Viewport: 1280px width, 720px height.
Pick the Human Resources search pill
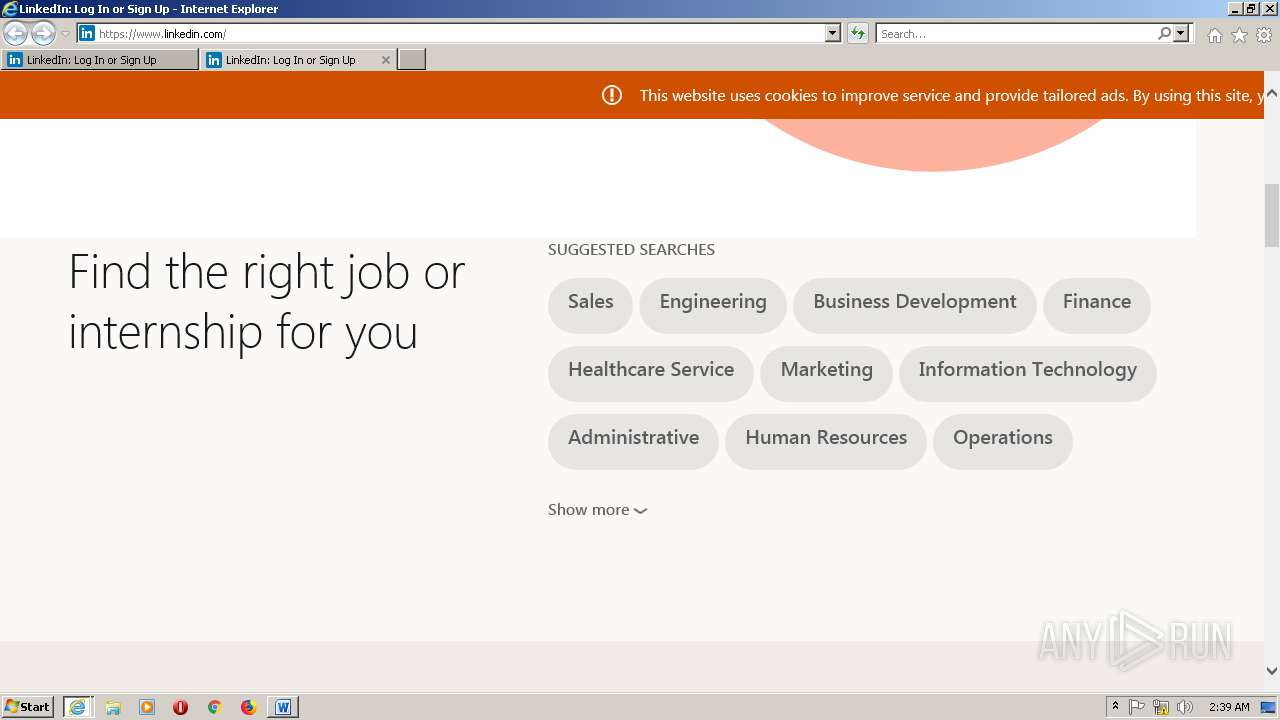[x=826, y=441]
